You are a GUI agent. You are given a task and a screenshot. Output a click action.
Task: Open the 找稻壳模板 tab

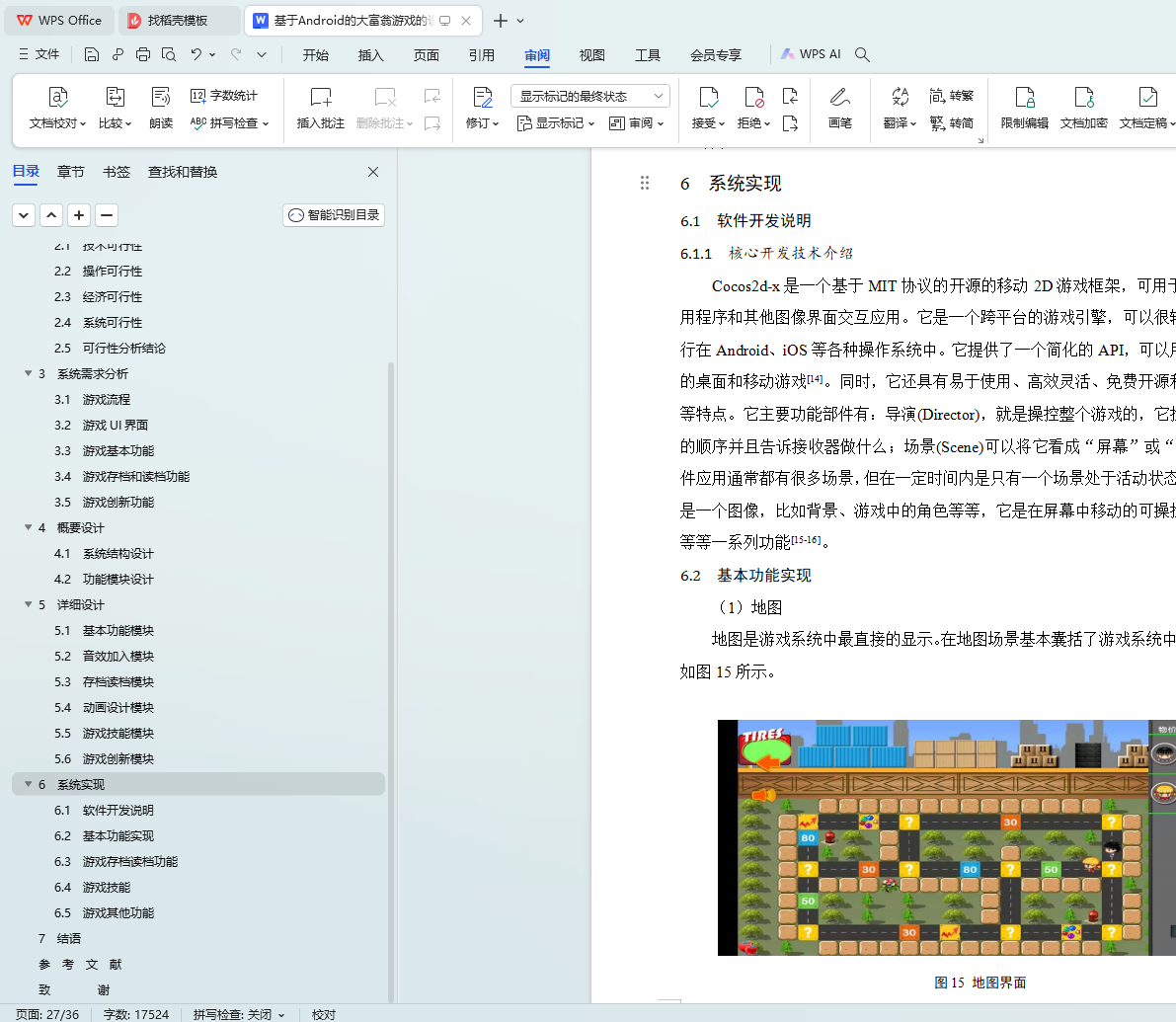point(179,21)
